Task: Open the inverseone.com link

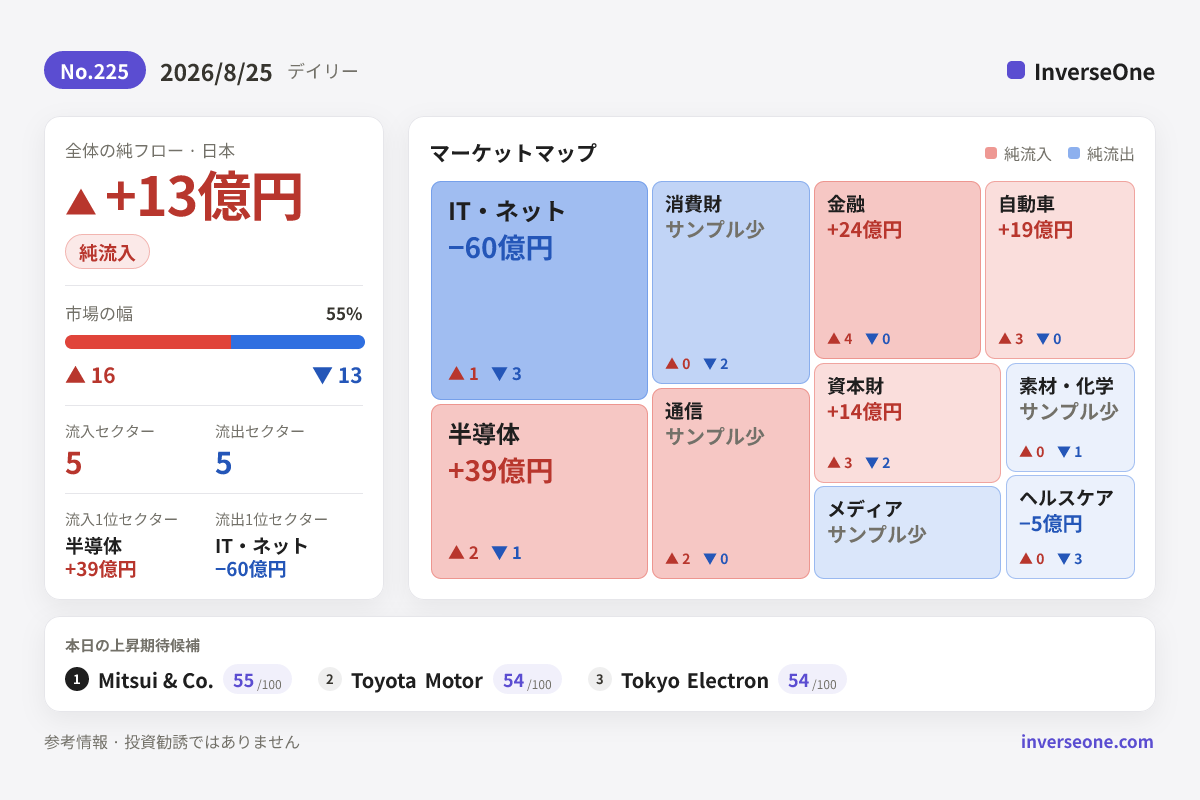Action: (1087, 741)
